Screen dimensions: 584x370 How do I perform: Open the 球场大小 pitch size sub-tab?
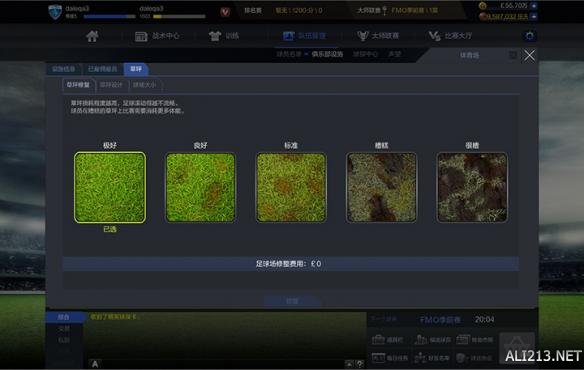(145, 85)
